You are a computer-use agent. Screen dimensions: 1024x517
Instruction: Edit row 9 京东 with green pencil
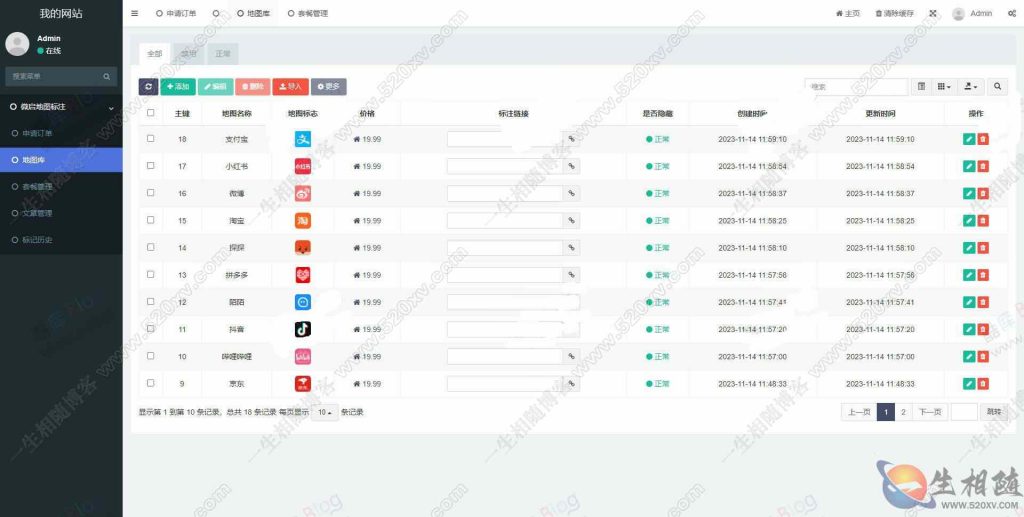tap(969, 383)
